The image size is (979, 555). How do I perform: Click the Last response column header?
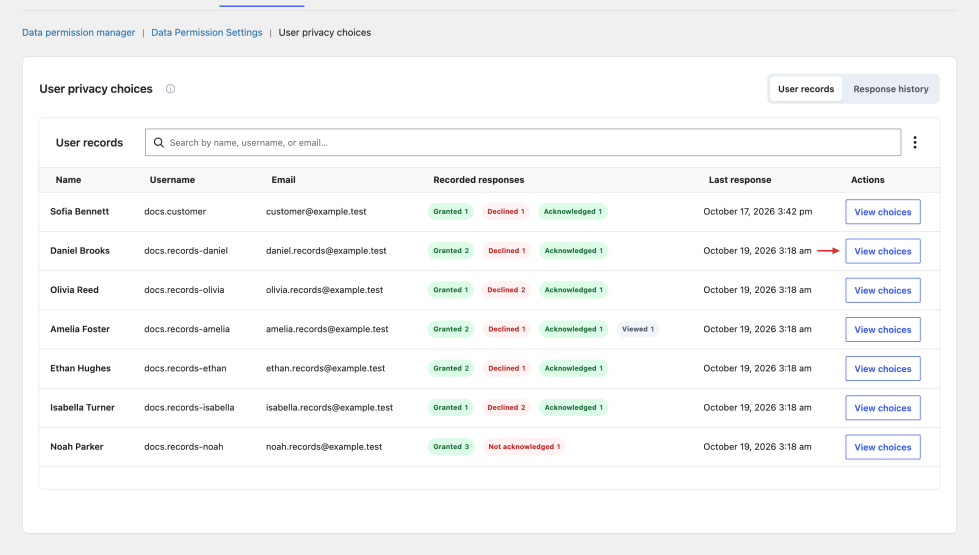point(740,180)
